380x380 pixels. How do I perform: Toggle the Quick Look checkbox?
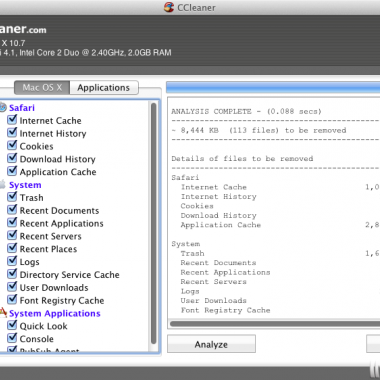(12, 325)
